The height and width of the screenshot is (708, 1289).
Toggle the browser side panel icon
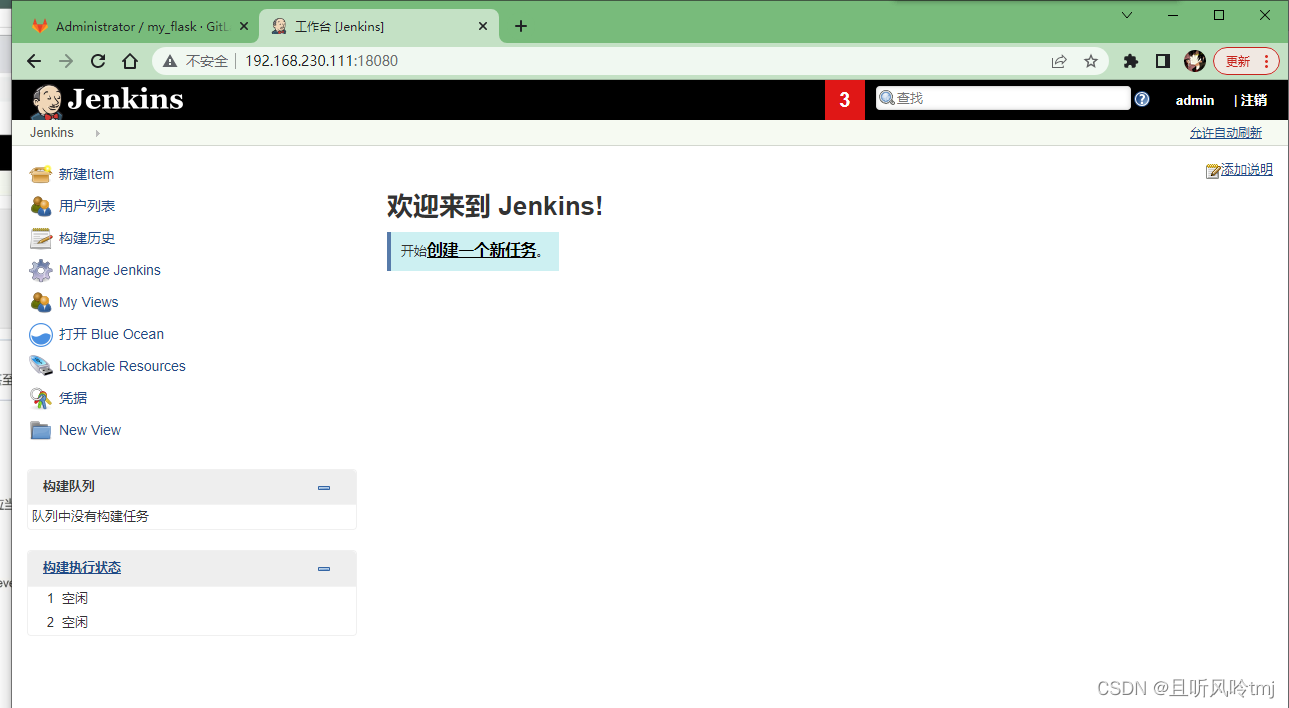point(1162,61)
